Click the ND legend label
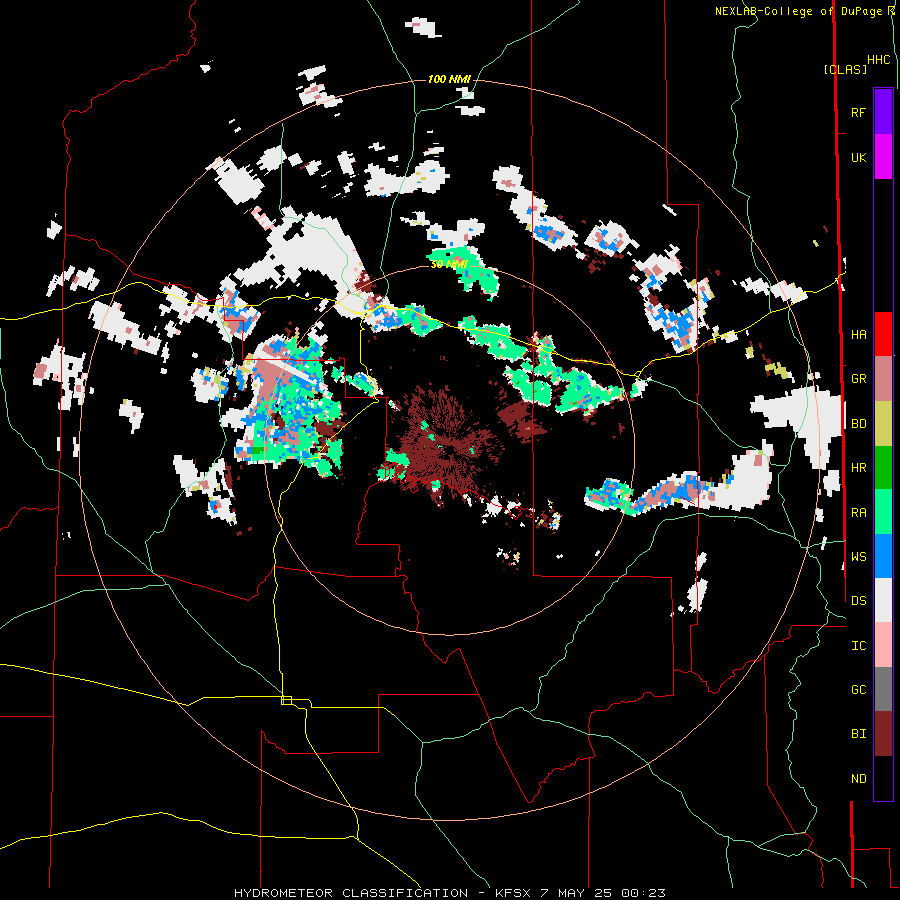This screenshot has height=900, width=900. tap(858, 779)
